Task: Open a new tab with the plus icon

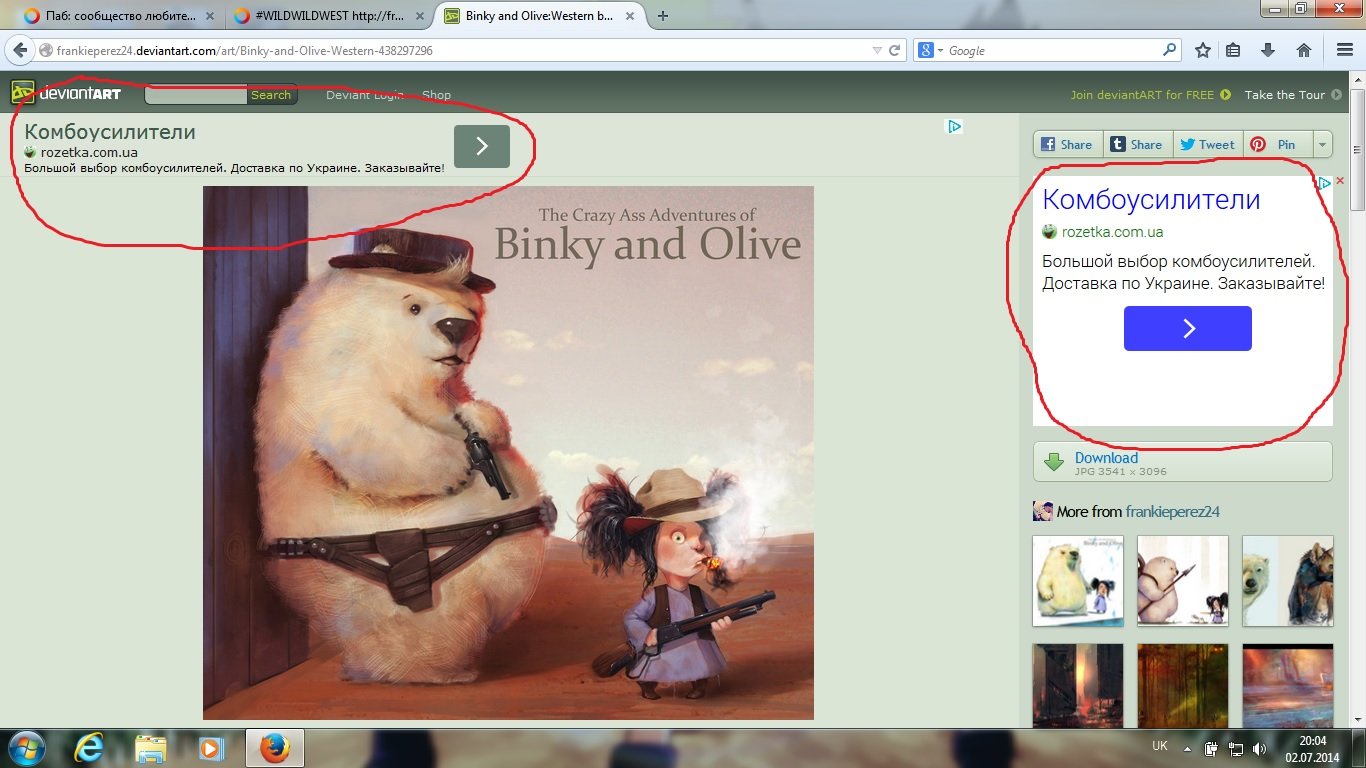Action: tap(662, 16)
